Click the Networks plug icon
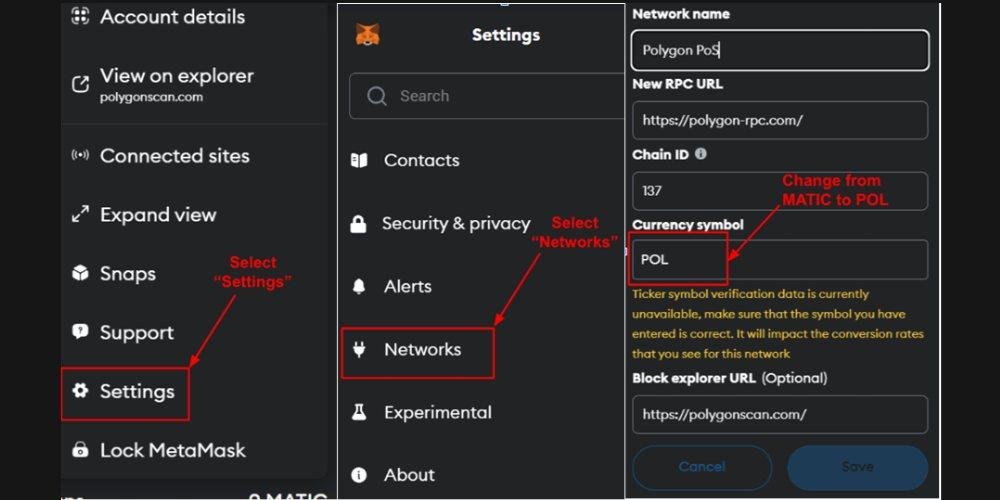1000x500 pixels. coord(359,349)
